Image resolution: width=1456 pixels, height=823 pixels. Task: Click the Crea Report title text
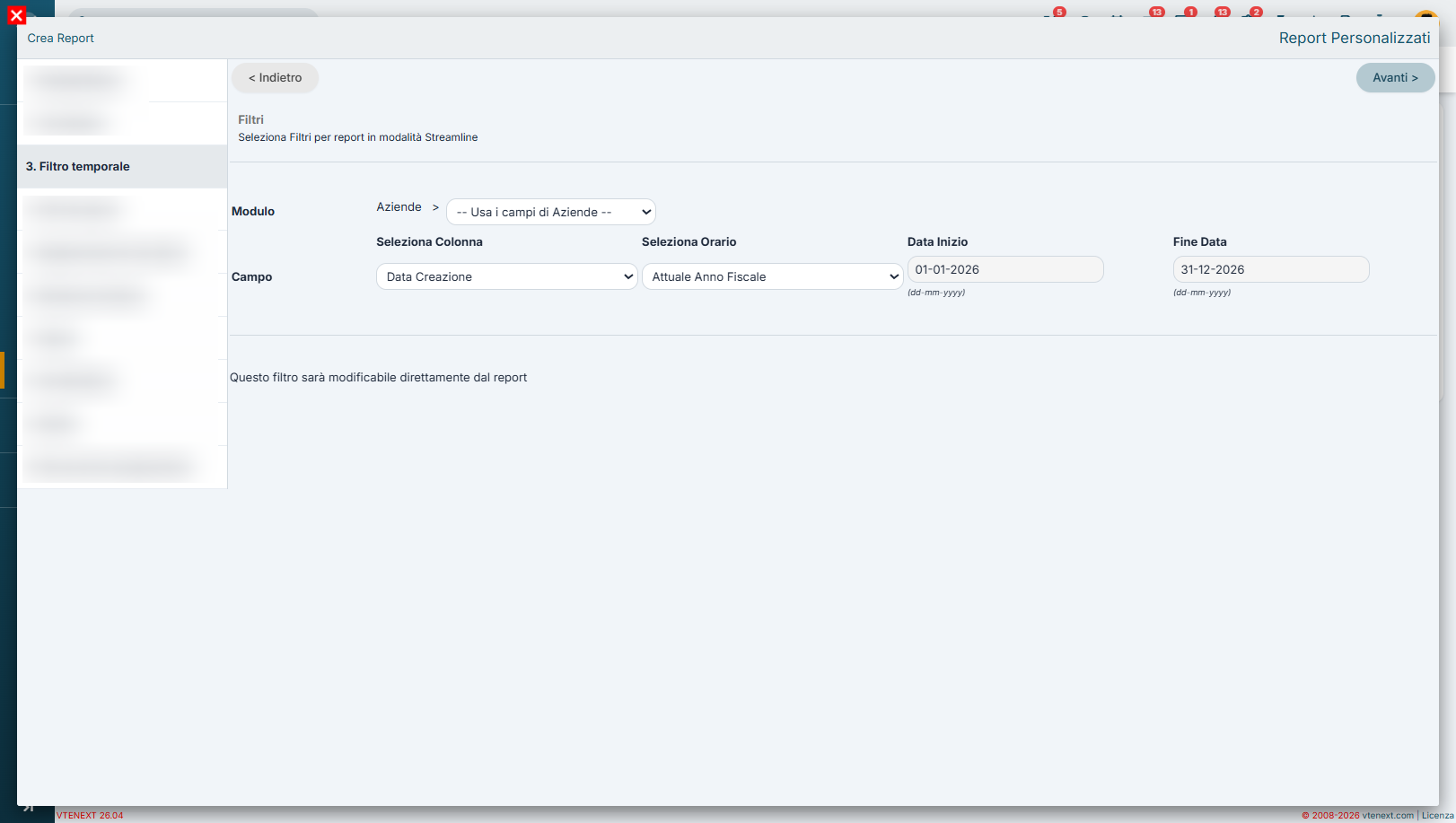point(60,38)
